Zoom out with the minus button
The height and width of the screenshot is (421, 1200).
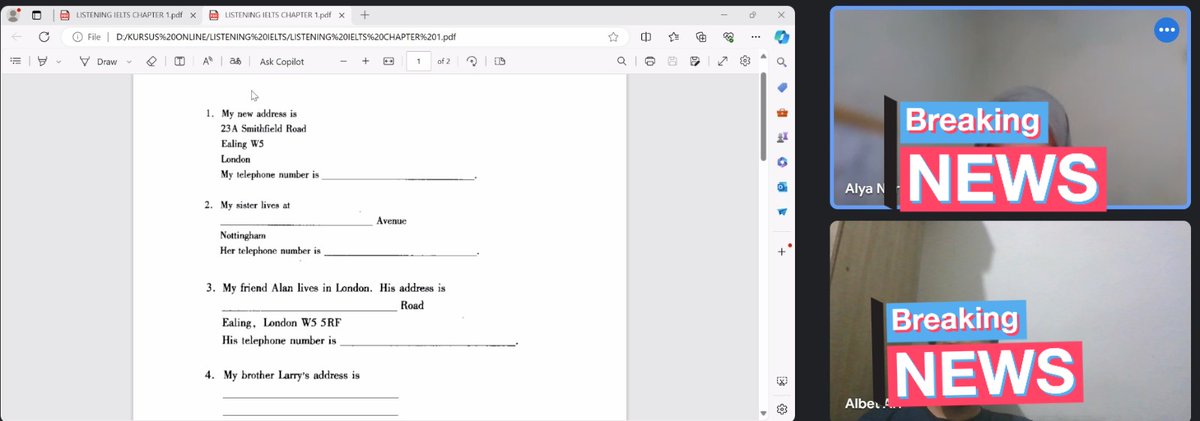[x=343, y=61]
